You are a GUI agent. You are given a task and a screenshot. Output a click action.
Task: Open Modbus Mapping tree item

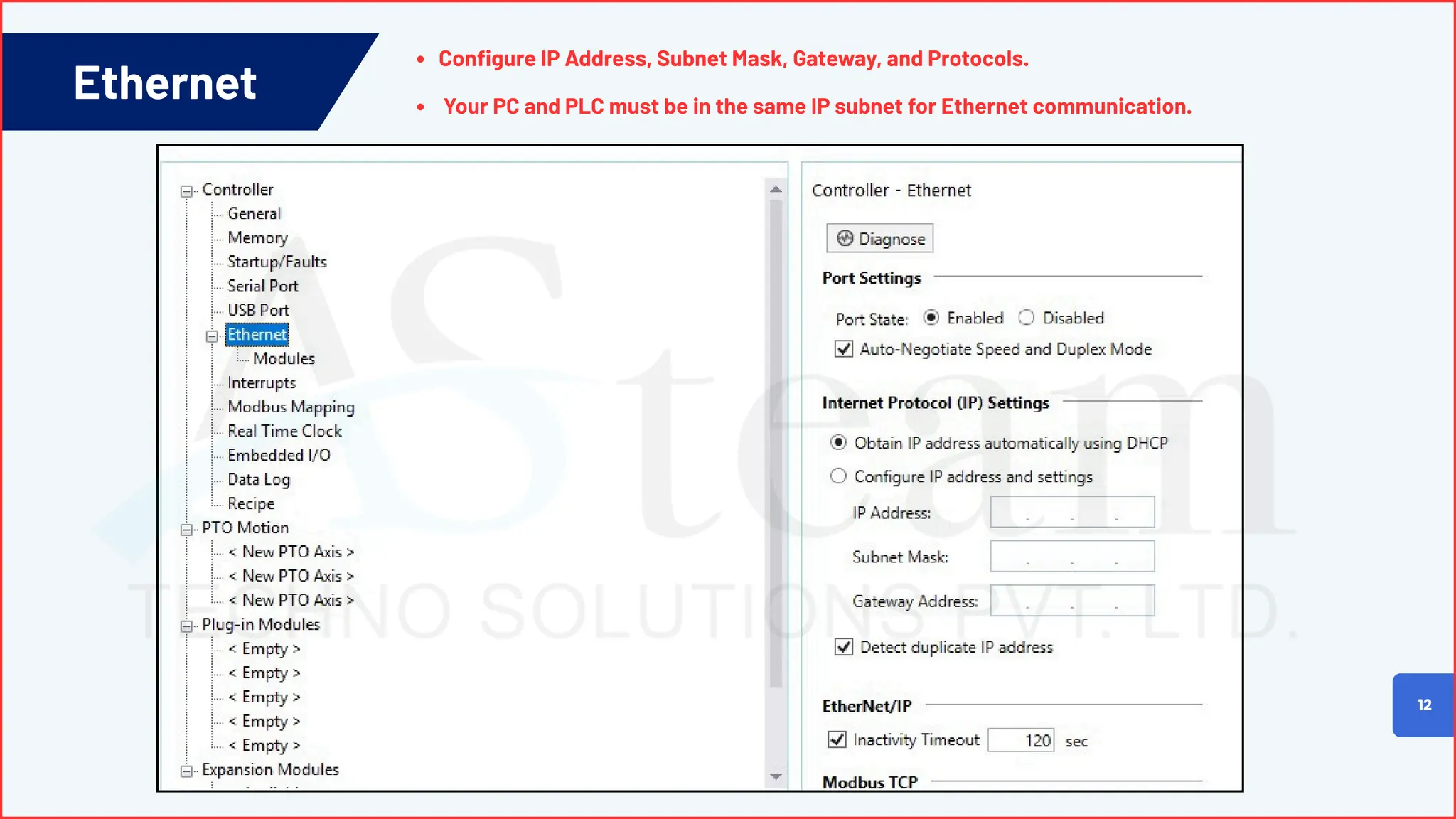coord(291,407)
